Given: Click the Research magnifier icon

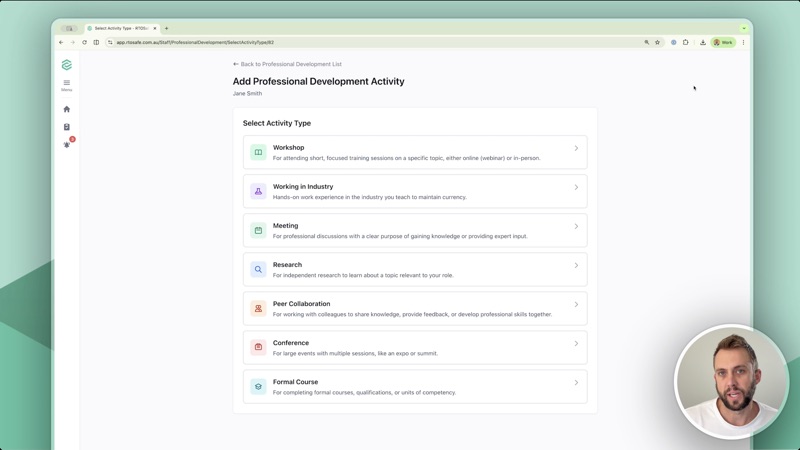Looking at the screenshot, I should (x=258, y=269).
